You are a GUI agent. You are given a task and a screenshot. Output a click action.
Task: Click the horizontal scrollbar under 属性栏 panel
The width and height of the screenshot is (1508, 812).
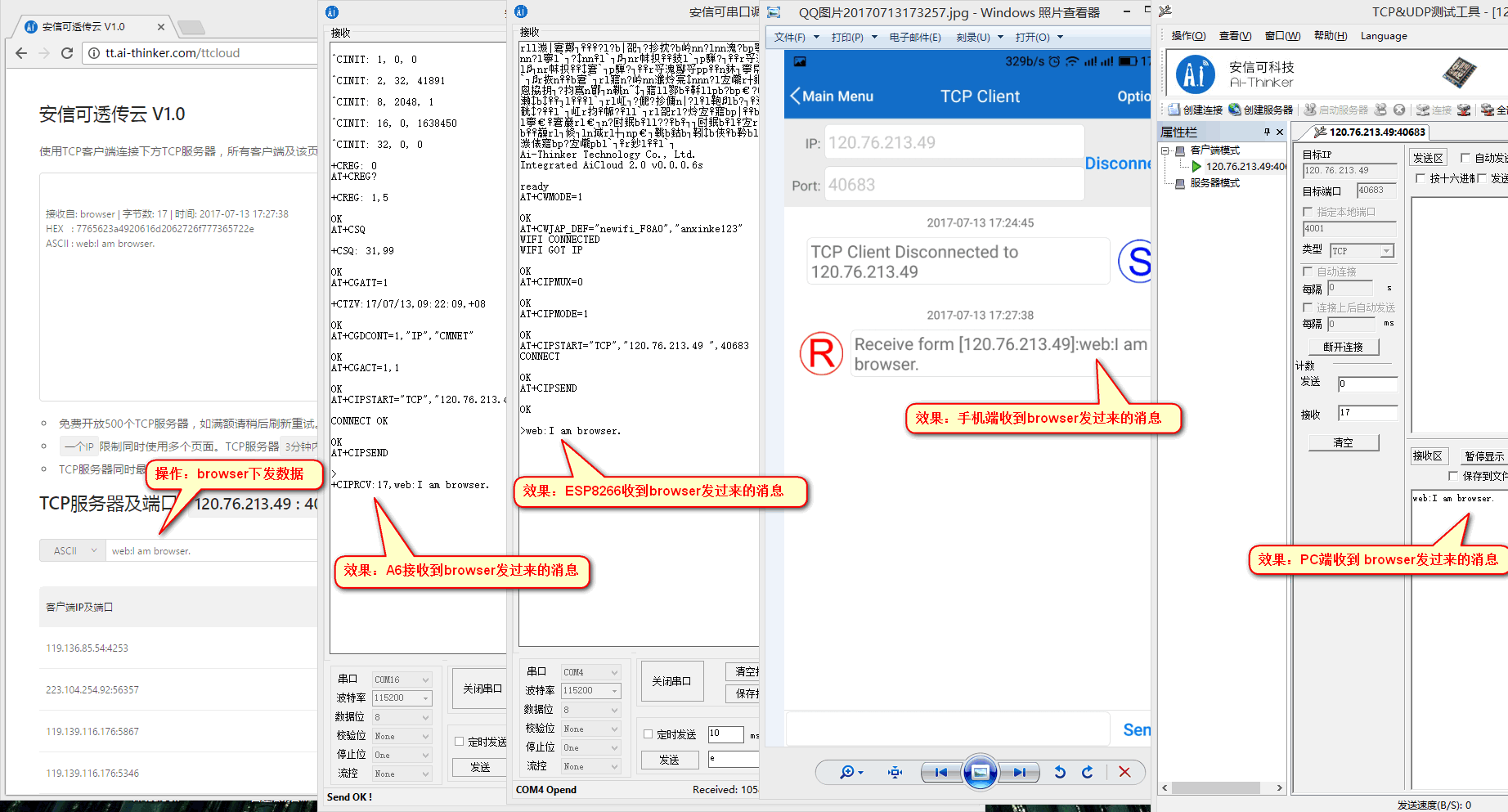pyautogui.click(x=1223, y=787)
